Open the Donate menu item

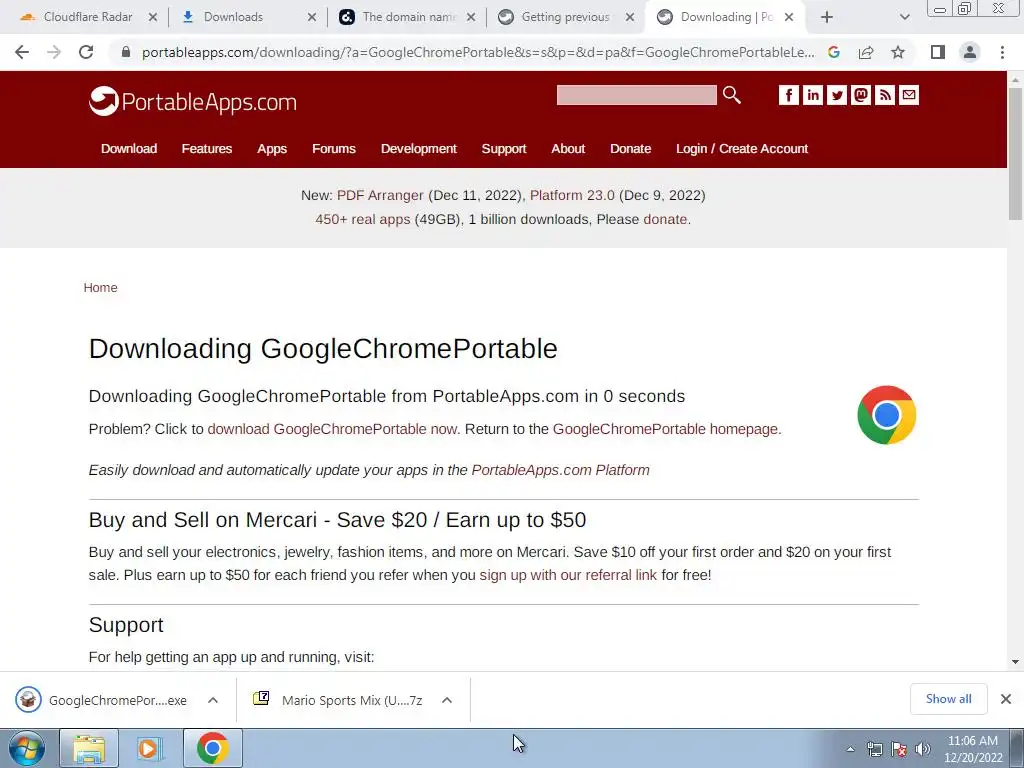630,149
